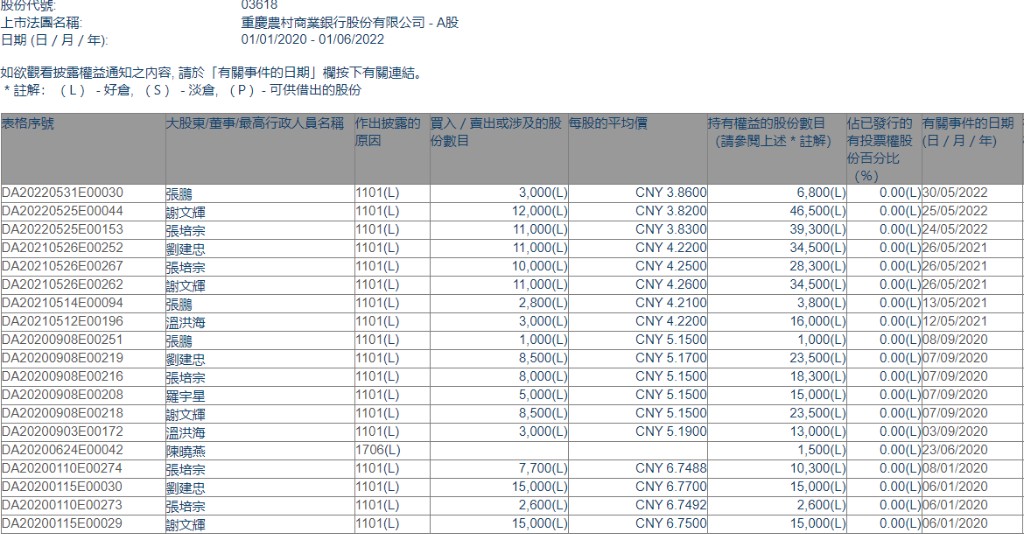The height and width of the screenshot is (534, 1024).
Task: Click name 劉建忠 in row DA20210526E00252
Action: [x=185, y=248]
